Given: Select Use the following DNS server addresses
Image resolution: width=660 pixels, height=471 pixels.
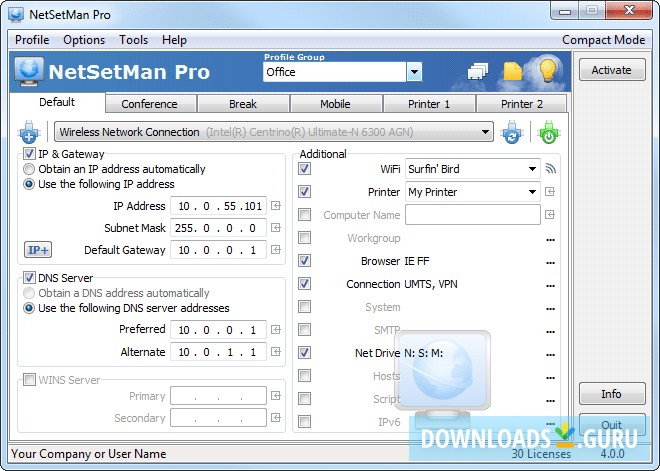Looking at the screenshot, I should [29, 308].
